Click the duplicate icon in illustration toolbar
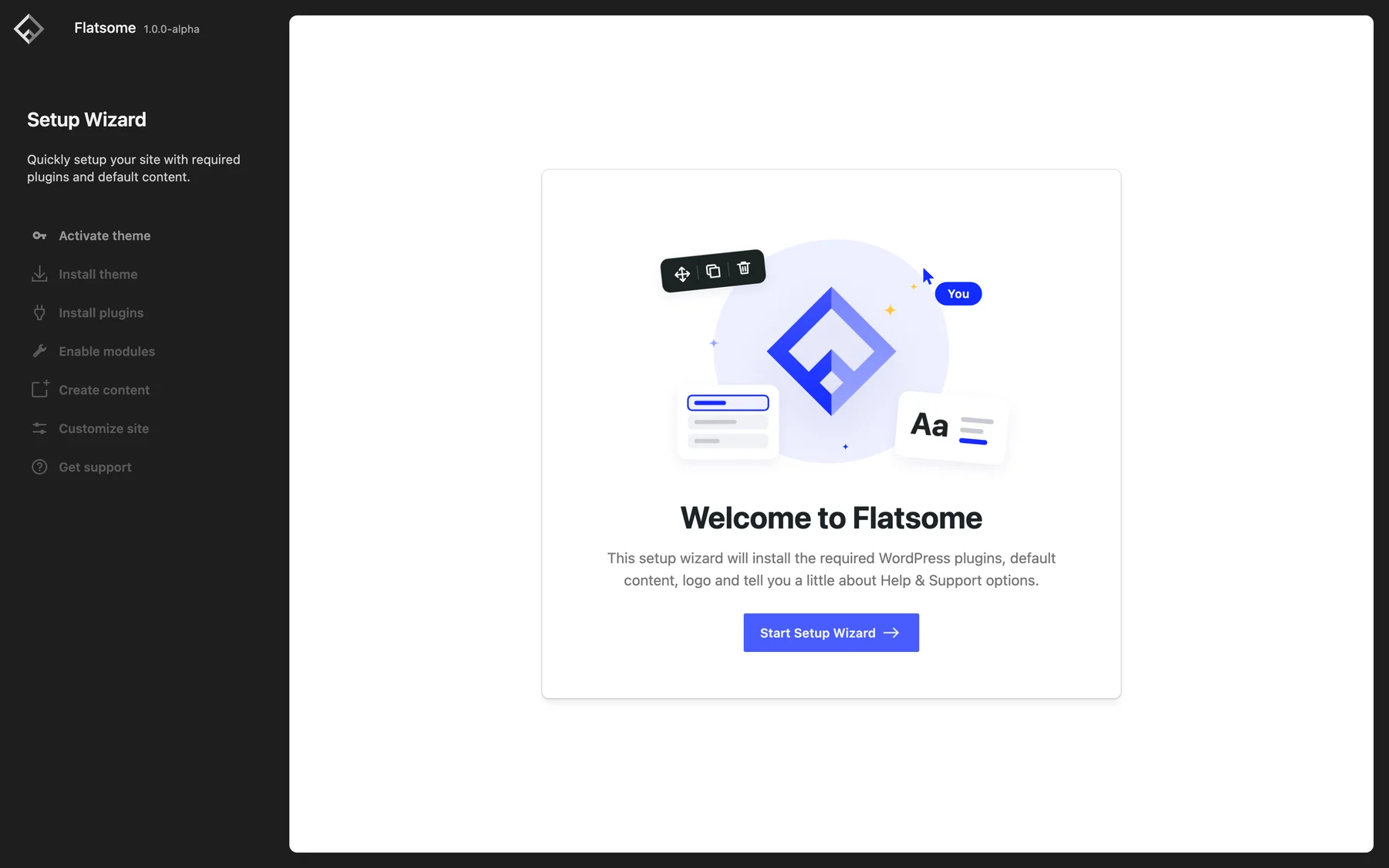This screenshot has height=868, width=1389. [713, 271]
